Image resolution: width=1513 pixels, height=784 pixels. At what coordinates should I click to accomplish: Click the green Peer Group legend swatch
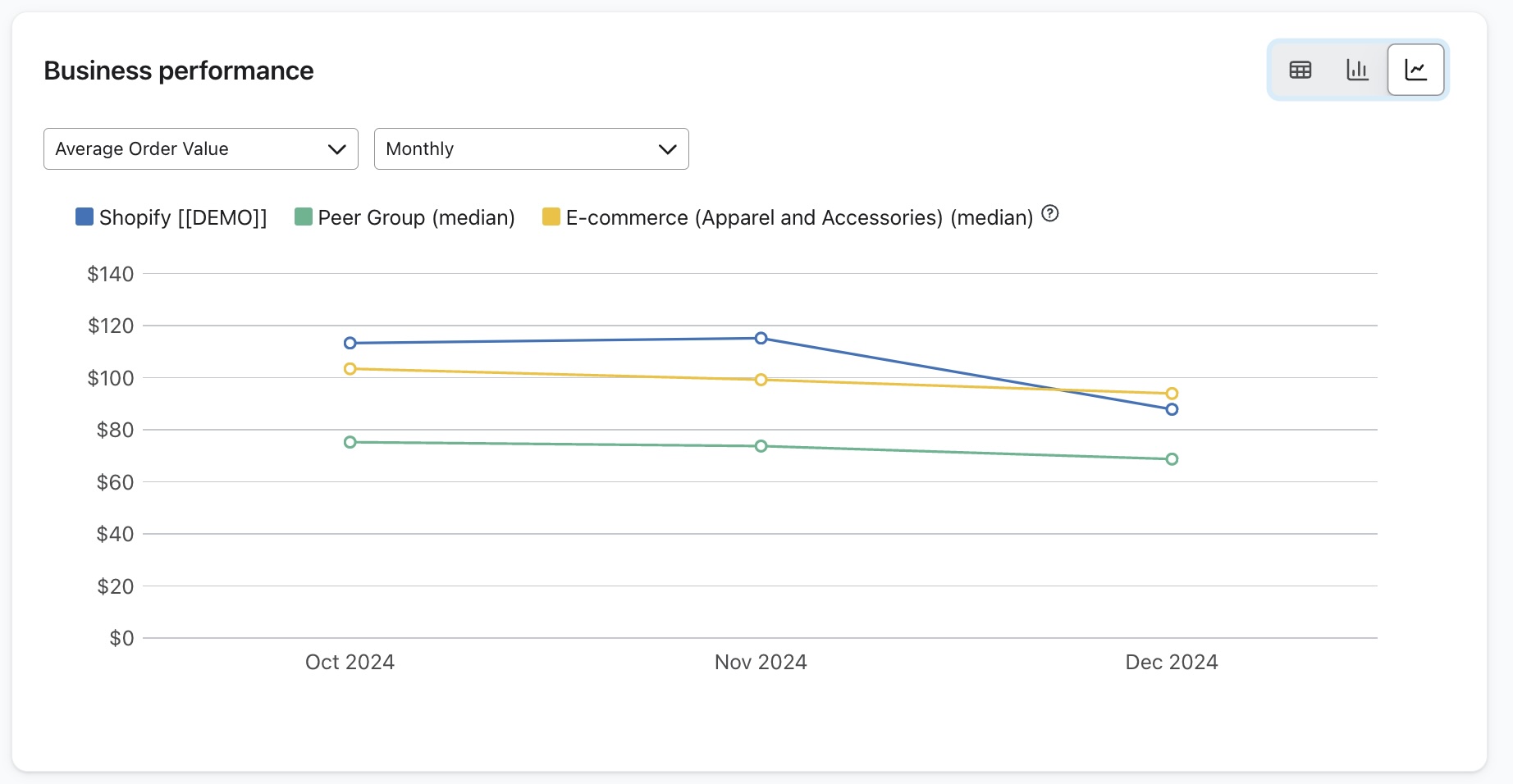[304, 217]
